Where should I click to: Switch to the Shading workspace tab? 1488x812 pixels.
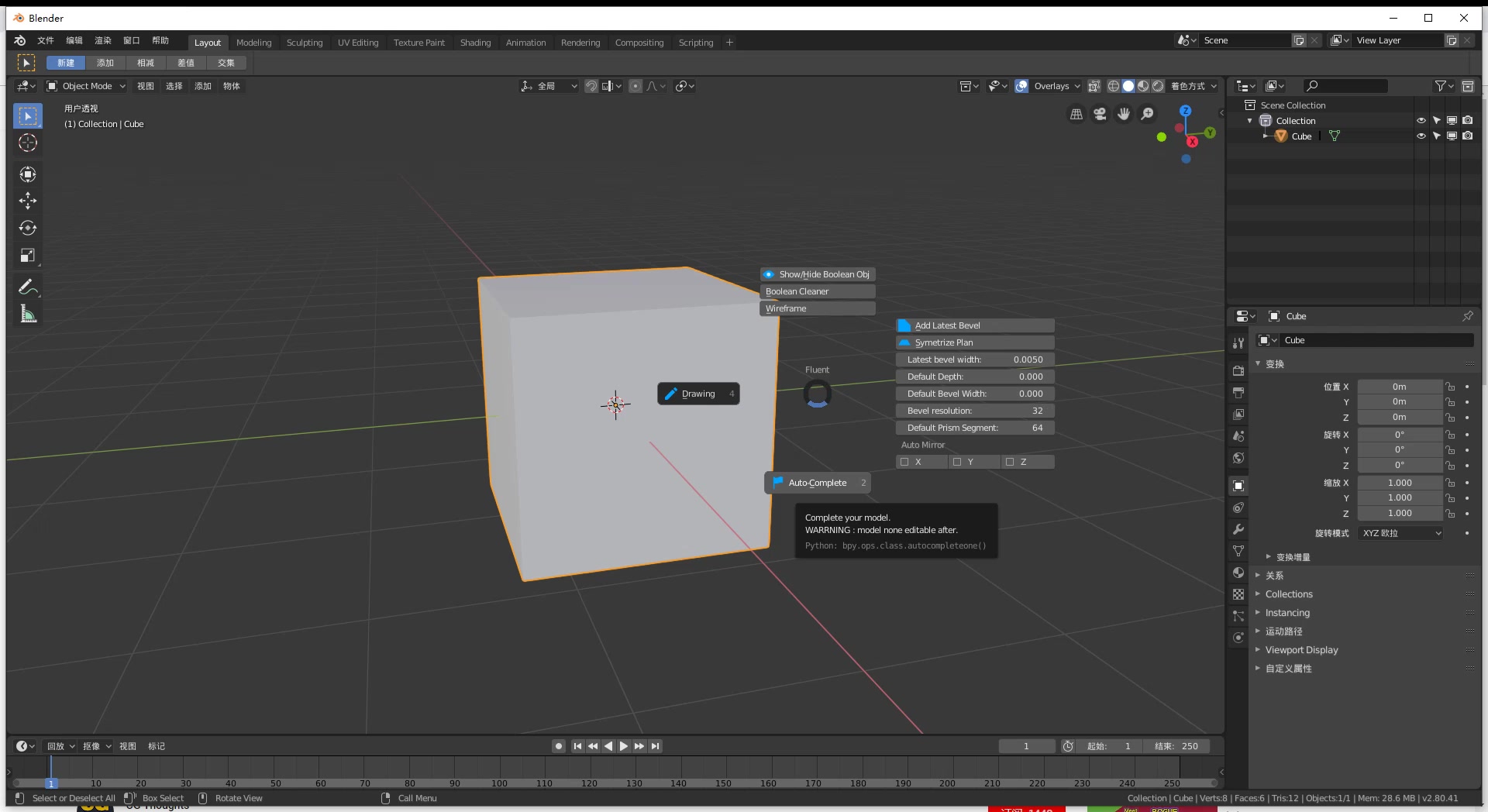[x=475, y=43]
